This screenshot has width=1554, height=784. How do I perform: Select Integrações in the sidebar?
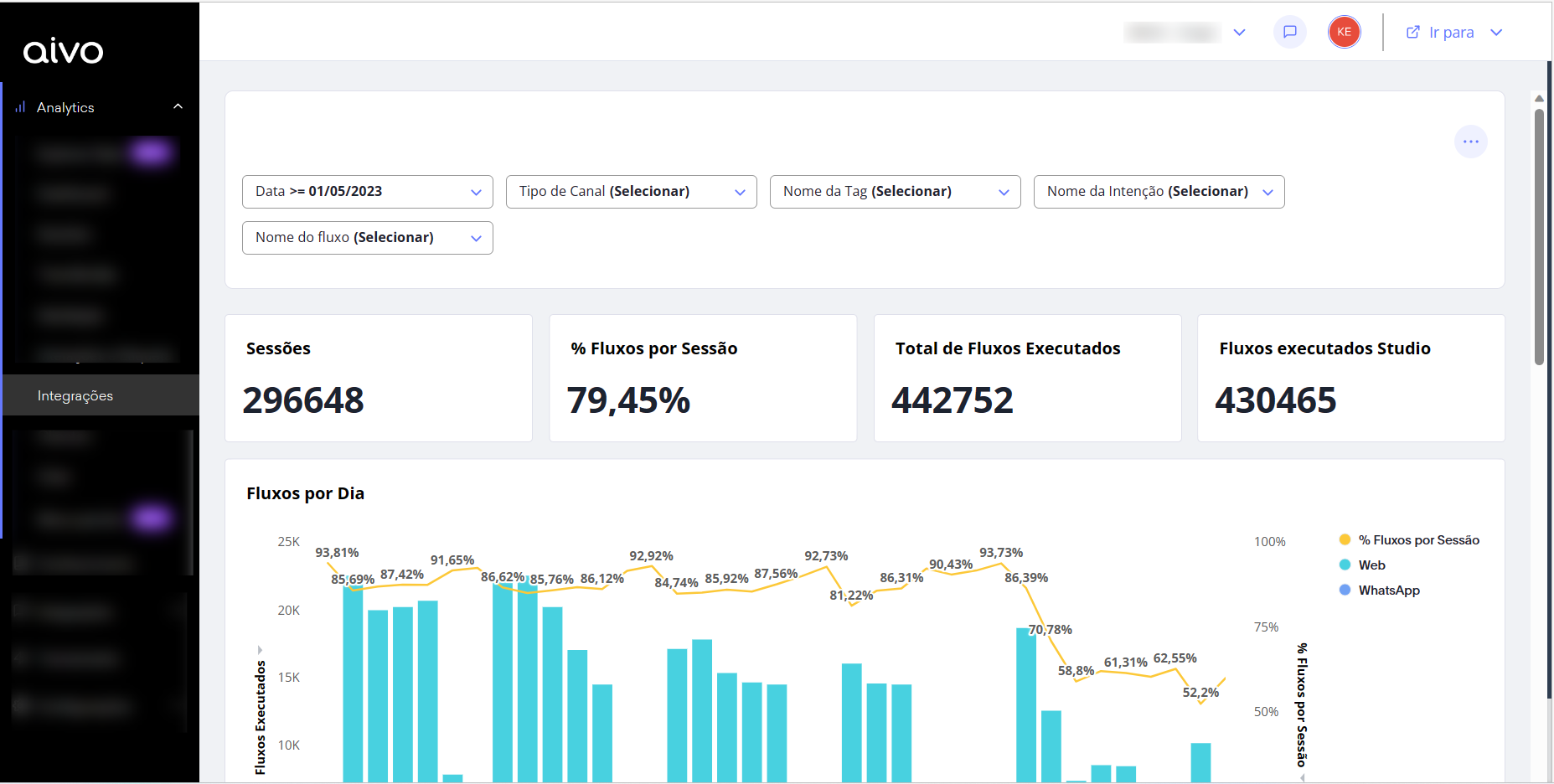(75, 395)
